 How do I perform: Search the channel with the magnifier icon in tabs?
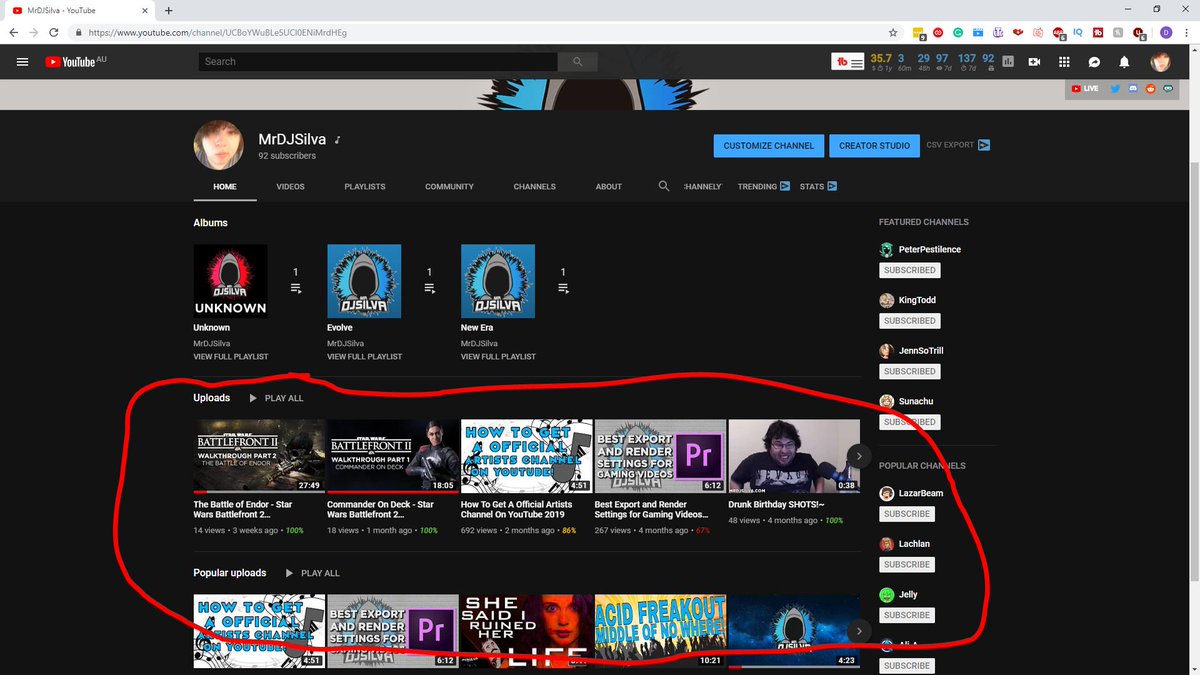tap(664, 186)
